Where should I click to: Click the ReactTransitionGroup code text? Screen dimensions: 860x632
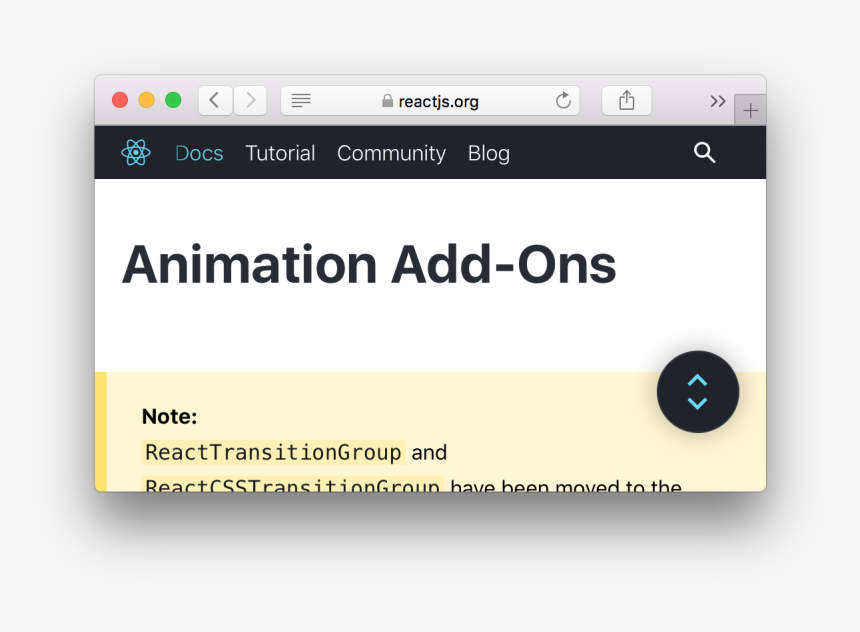(x=273, y=452)
